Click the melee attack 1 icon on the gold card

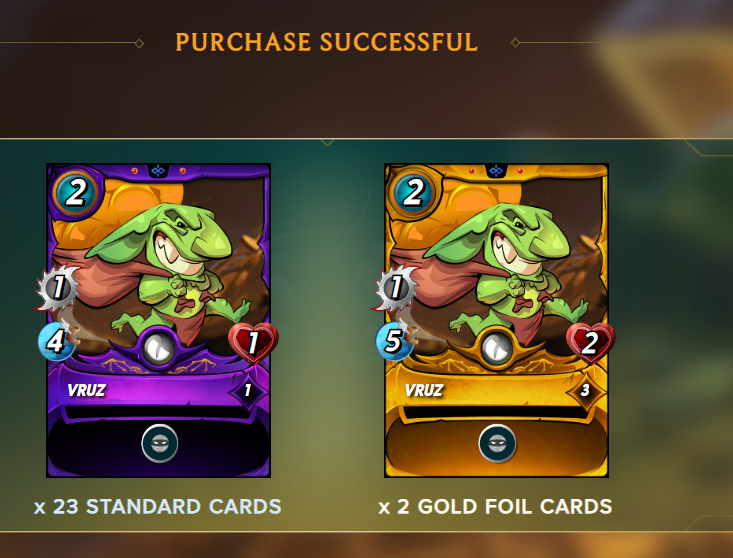[x=396, y=287]
